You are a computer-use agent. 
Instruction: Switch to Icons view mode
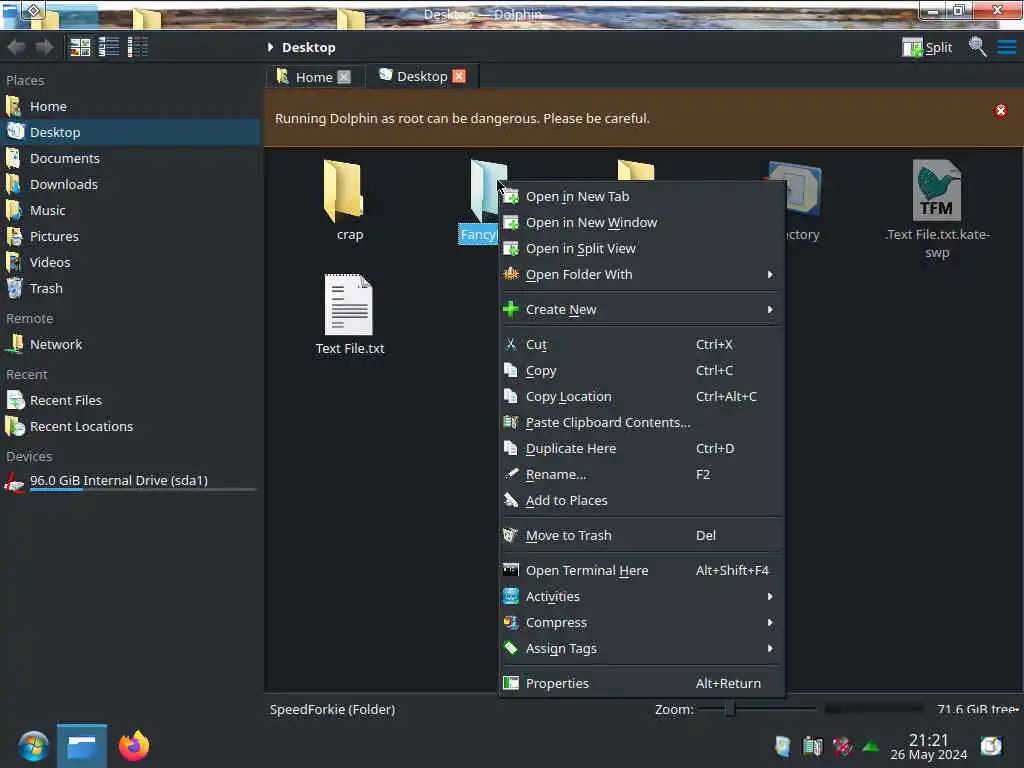pos(80,47)
